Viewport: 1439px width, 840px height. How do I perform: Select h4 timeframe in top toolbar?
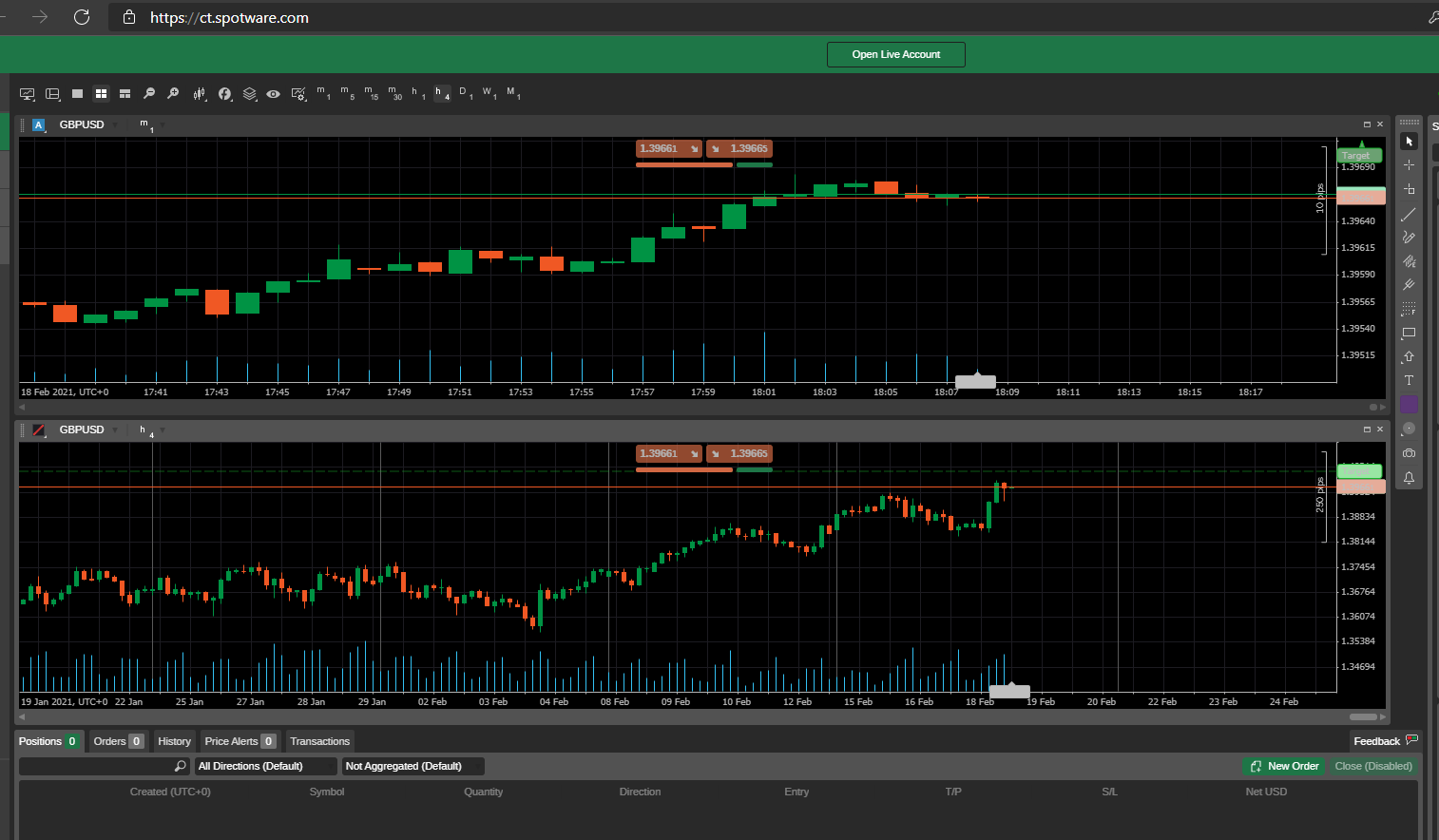click(442, 93)
